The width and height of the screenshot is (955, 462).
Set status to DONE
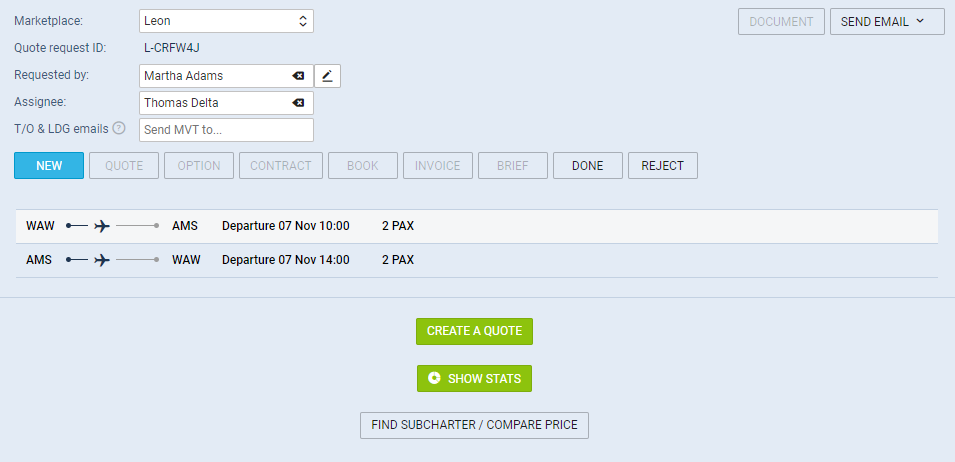click(588, 166)
